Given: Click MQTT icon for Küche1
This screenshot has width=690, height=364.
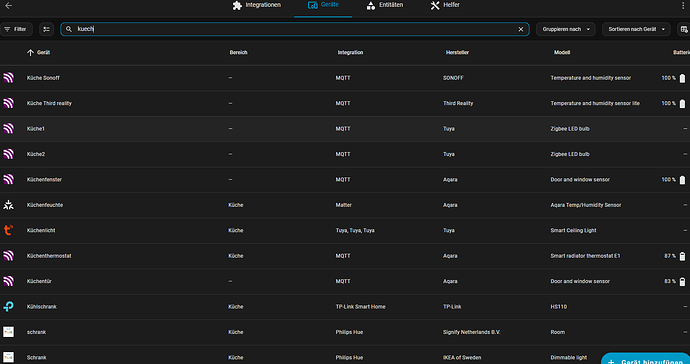Looking at the screenshot, I should (x=8, y=129).
